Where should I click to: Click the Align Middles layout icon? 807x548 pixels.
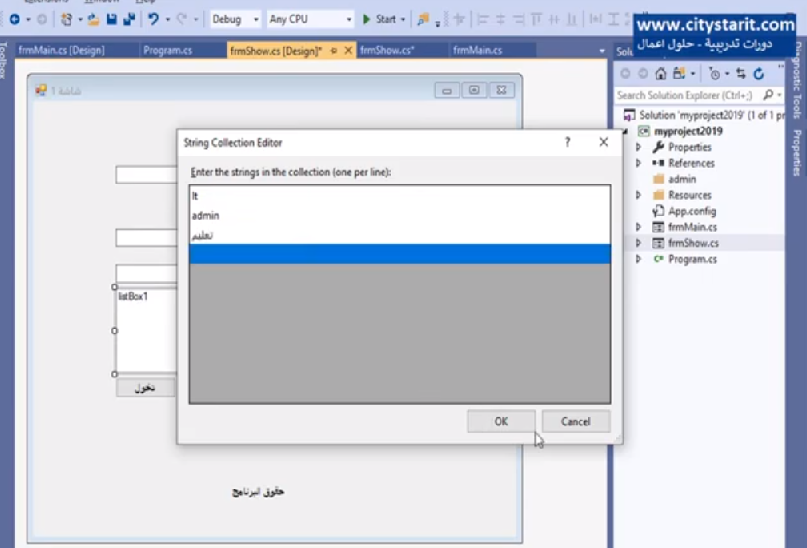coord(554,20)
